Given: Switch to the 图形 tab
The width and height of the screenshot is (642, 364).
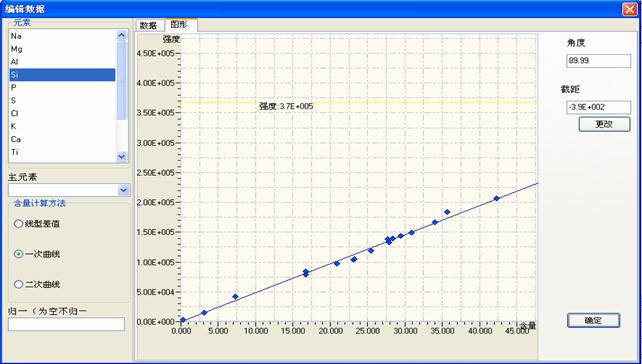Looking at the screenshot, I should 181,25.
